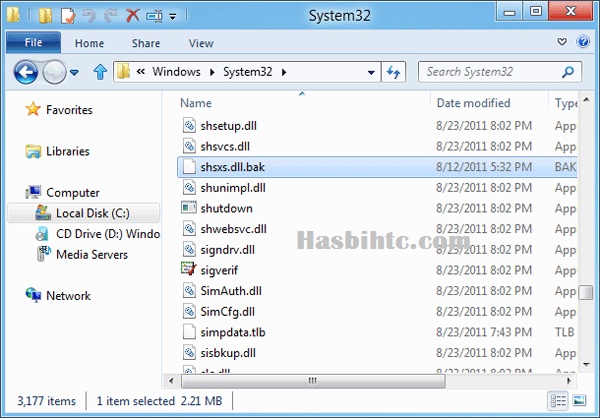Viewport: 600px width, 418px height.
Task: Expand the ribbon with chevron arrow
Action: [x=562, y=41]
